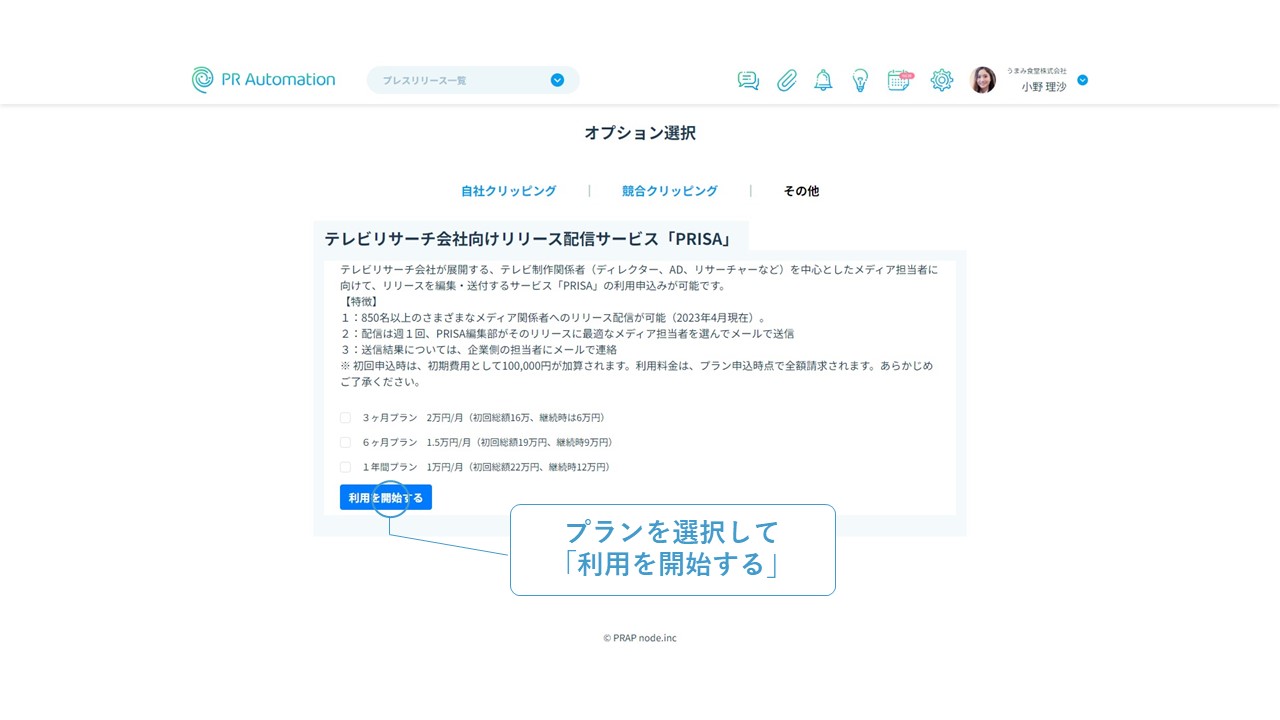
Task: Open the settings gear icon
Action: coord(942,81)
